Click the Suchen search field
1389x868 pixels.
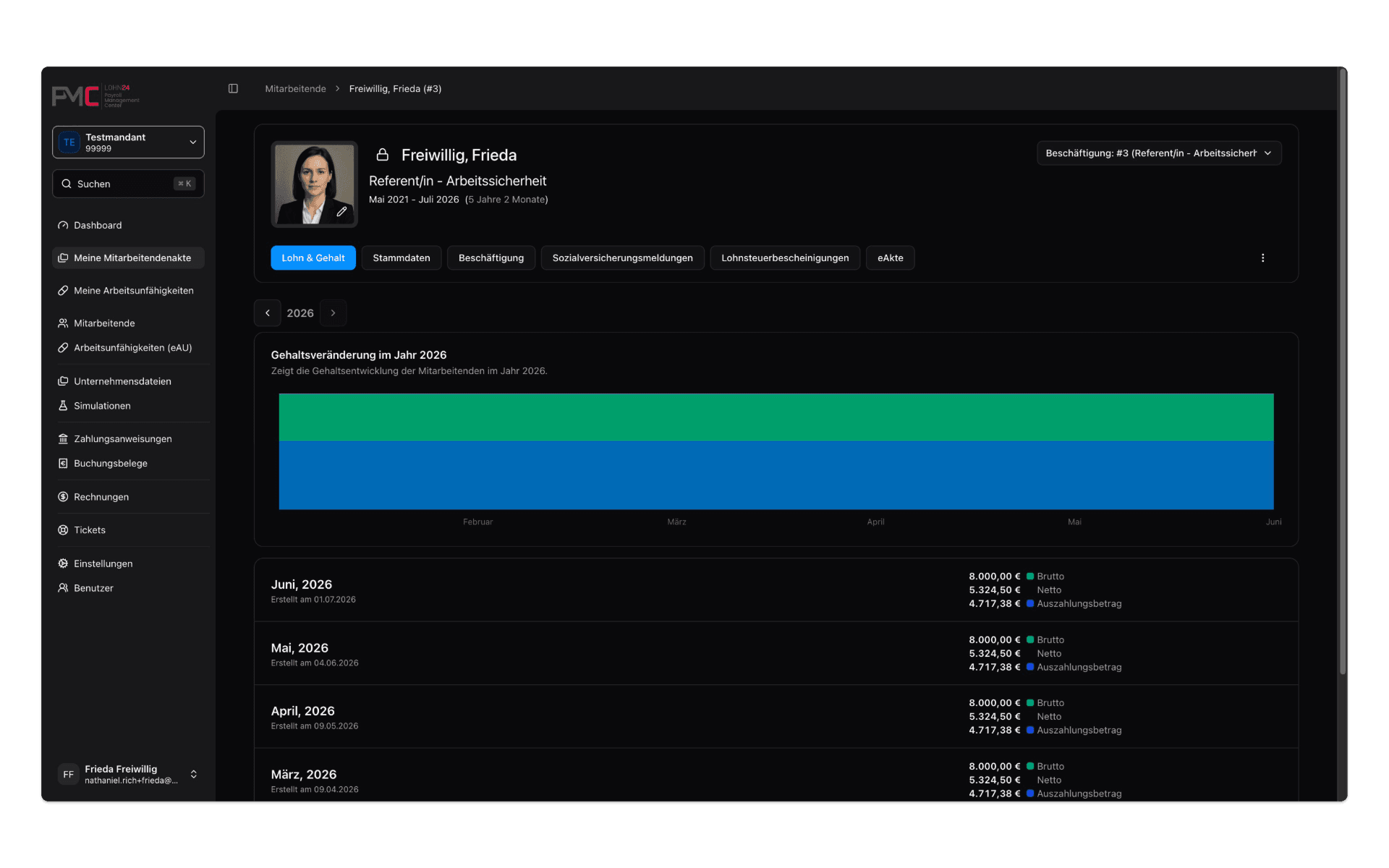[128, 184]
